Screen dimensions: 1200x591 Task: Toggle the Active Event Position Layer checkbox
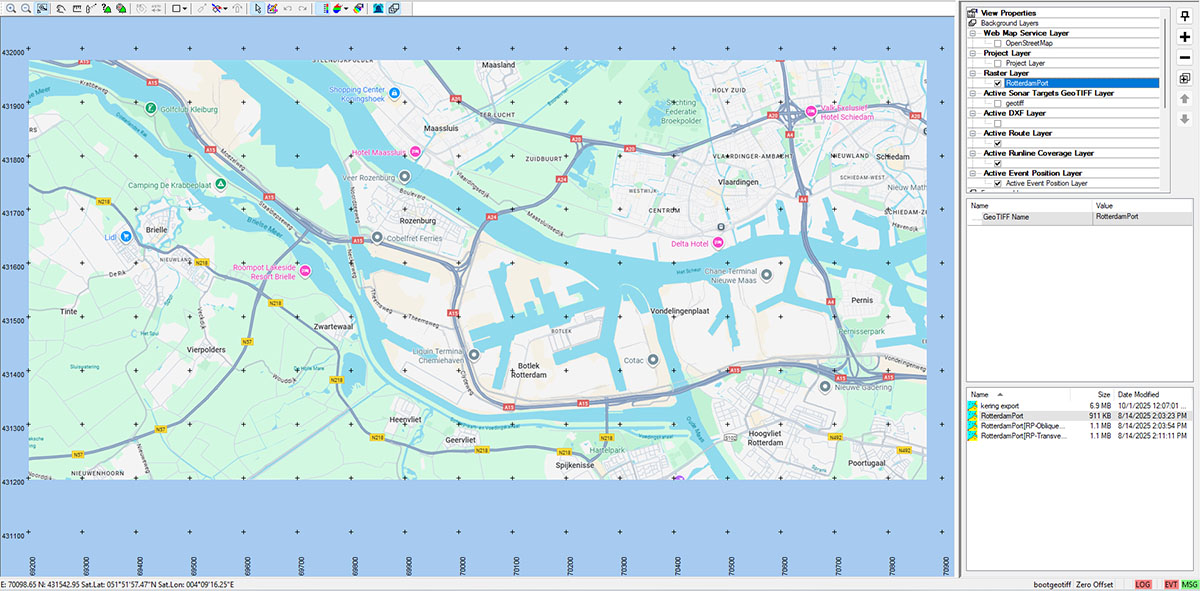click(x=998, y=183)
